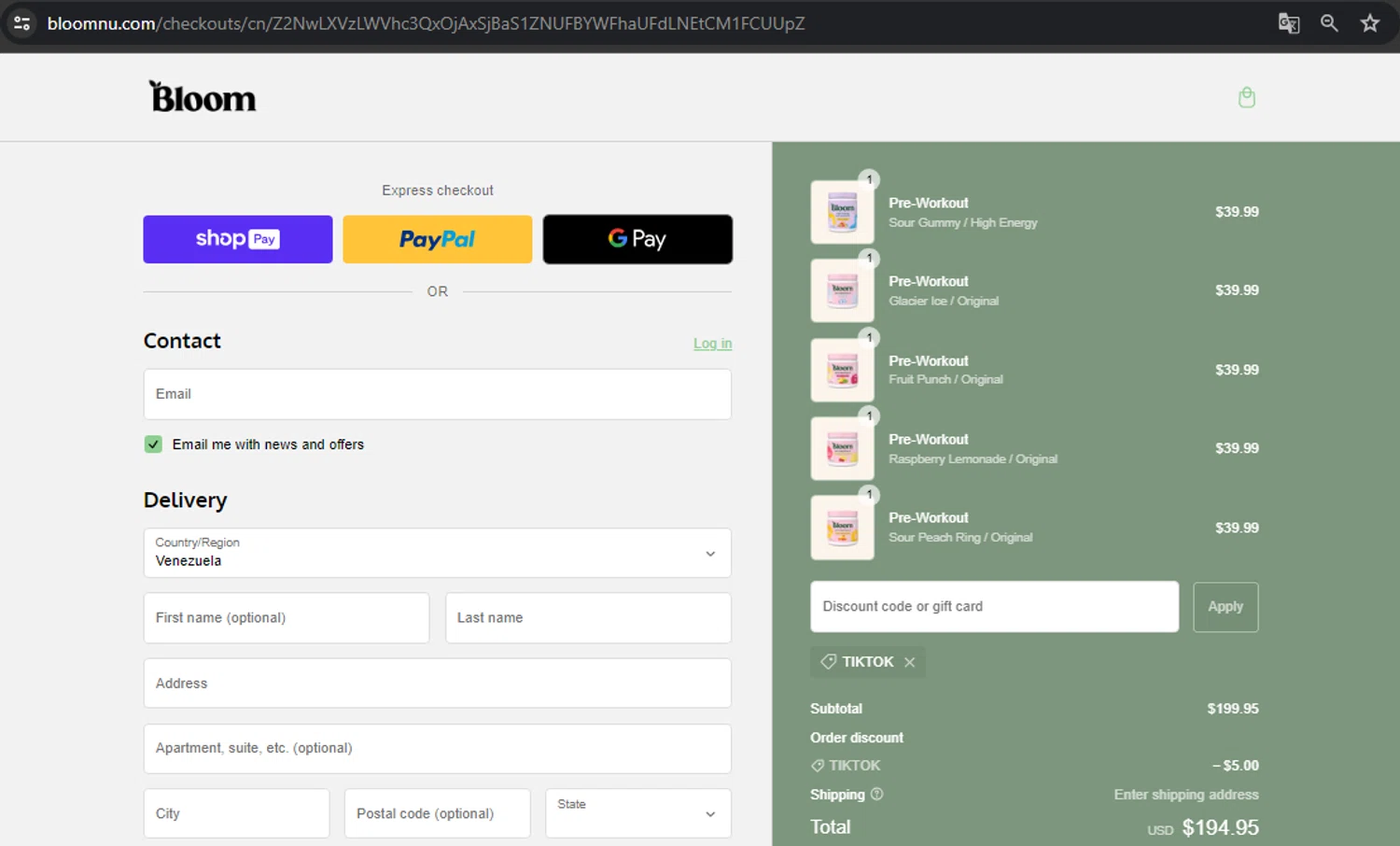
Task: Open the State dropdown
Action: click(638, 813)
